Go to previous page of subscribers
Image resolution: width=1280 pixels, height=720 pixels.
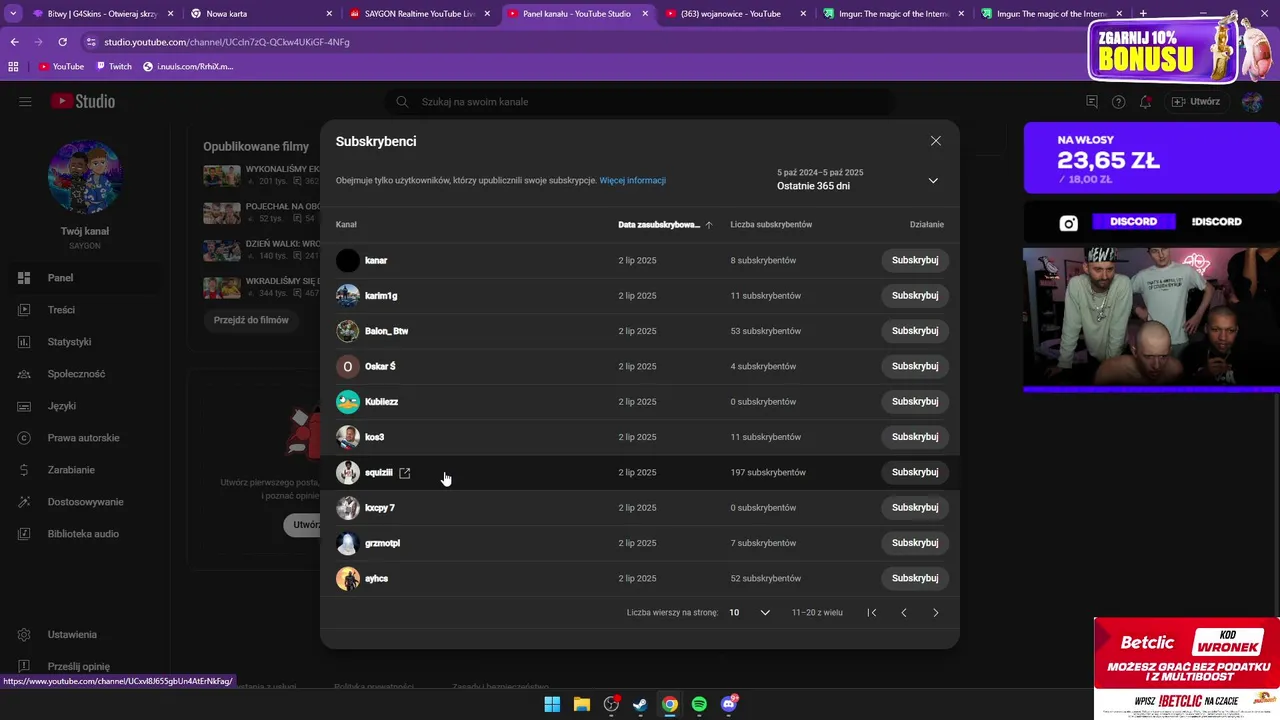pyautogui.click(x=904, y=612)
